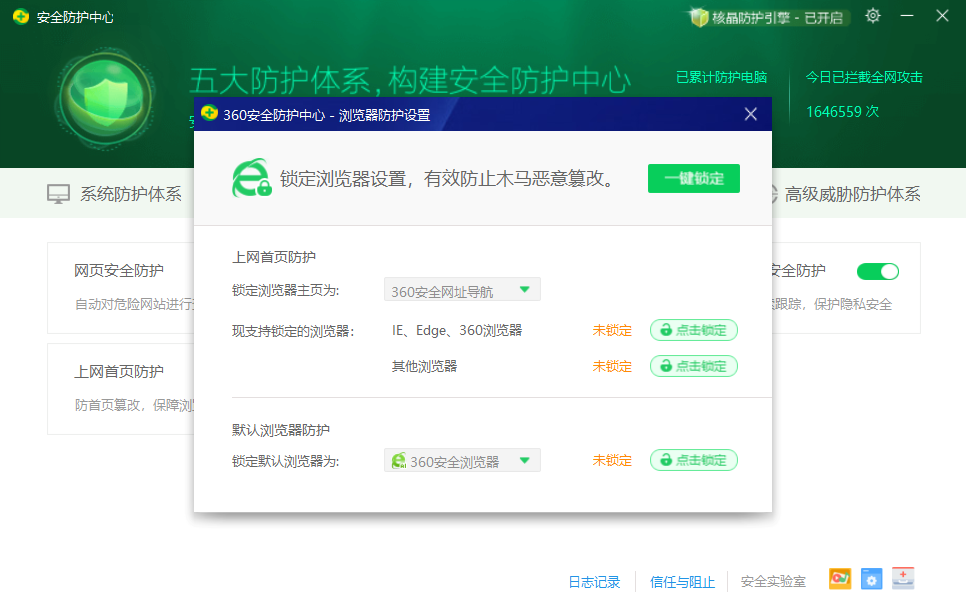Click the orange photo icon at bottom
The image size is (966, 609).
pos(840,579)
